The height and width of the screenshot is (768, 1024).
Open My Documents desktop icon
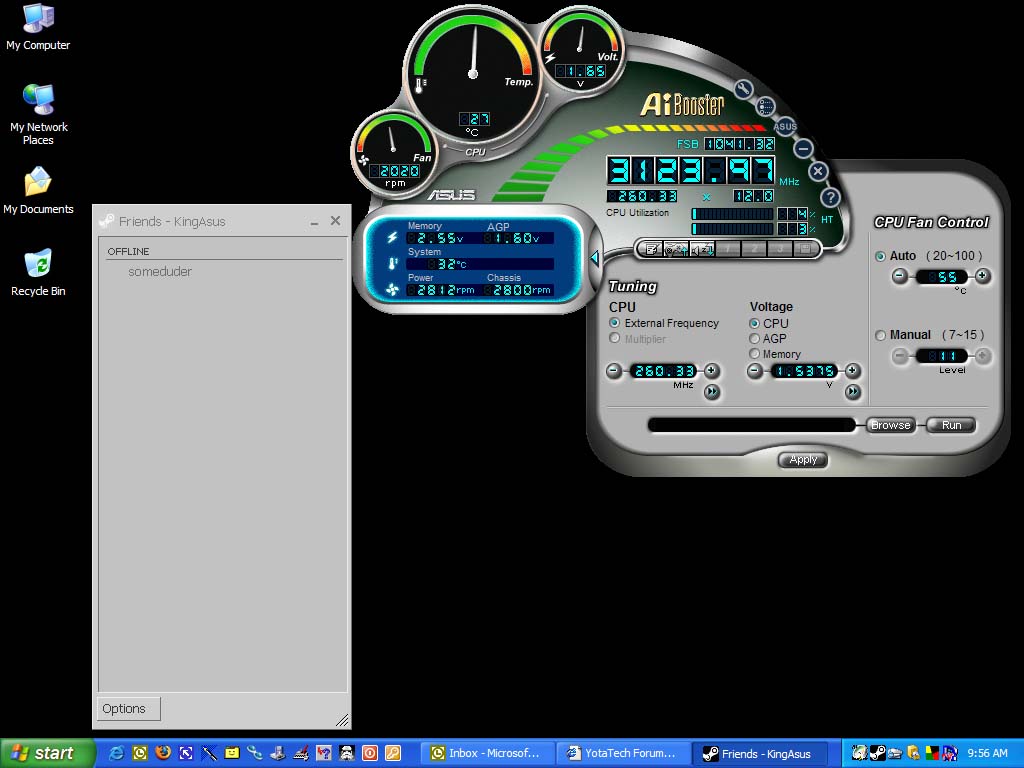pyautogui.click(x=38, y=191)
